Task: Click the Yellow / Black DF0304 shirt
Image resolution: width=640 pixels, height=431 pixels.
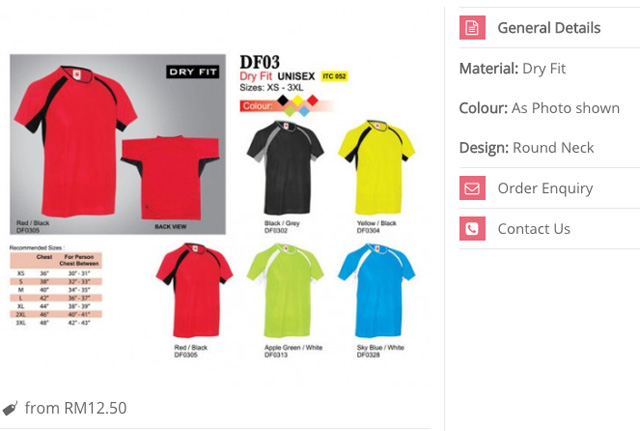Action: tap(376, 167)
